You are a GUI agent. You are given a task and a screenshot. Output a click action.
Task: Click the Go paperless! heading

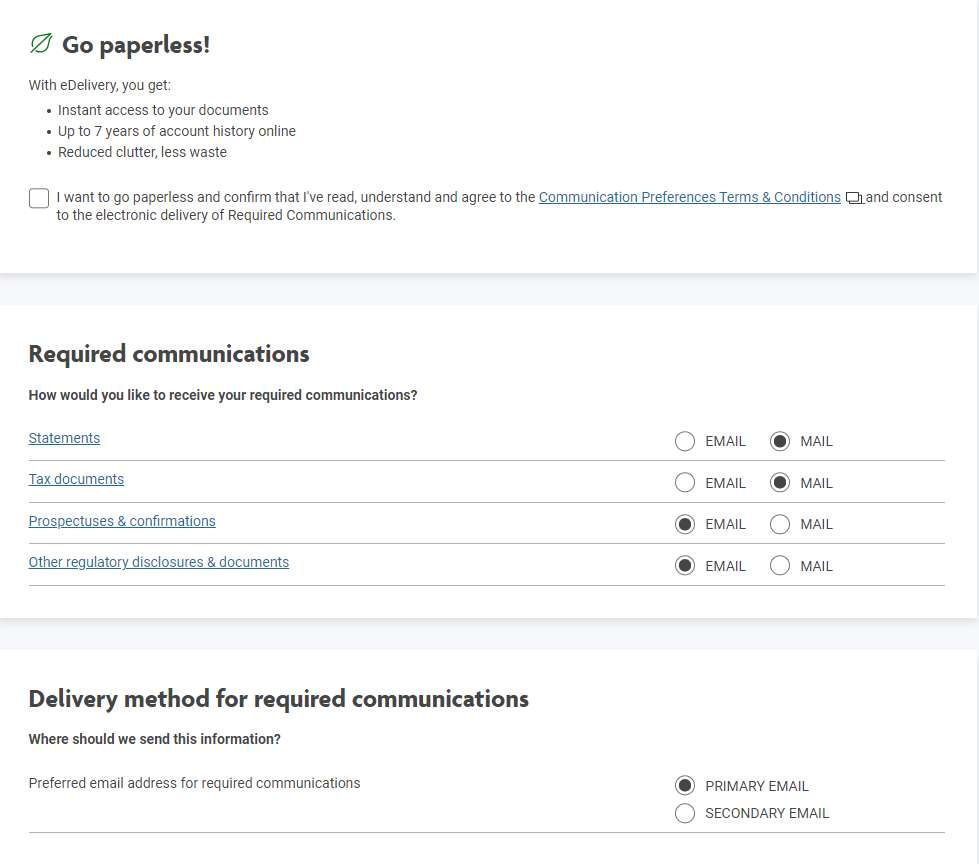(x=136, y=45)
